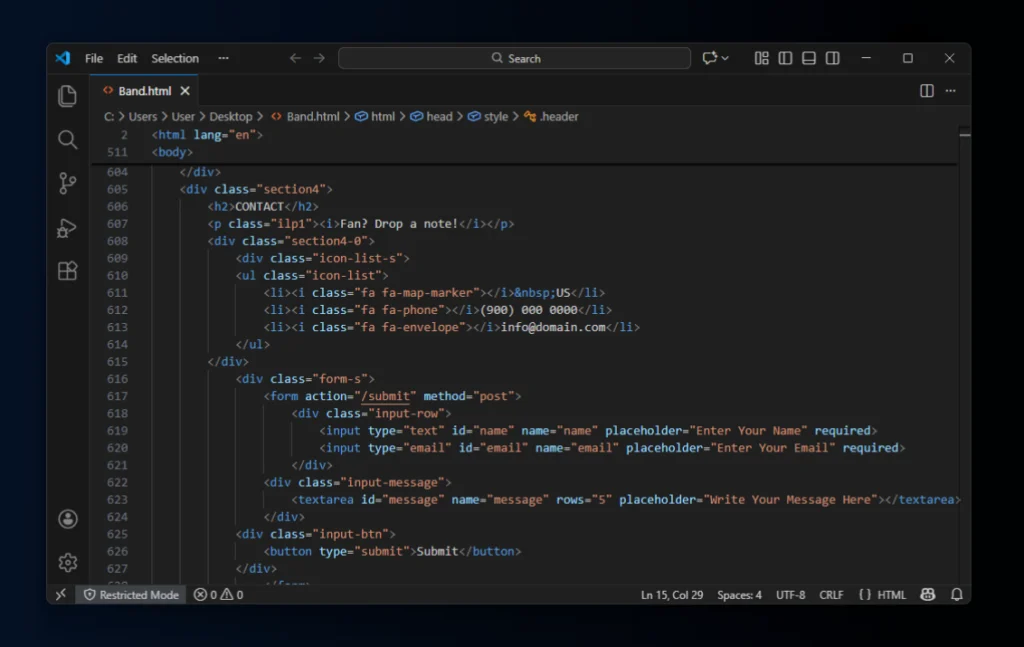Toggle the secondary side bar visibility
1024x647 pixels.
pyautogui.click(x=832, y=58)
